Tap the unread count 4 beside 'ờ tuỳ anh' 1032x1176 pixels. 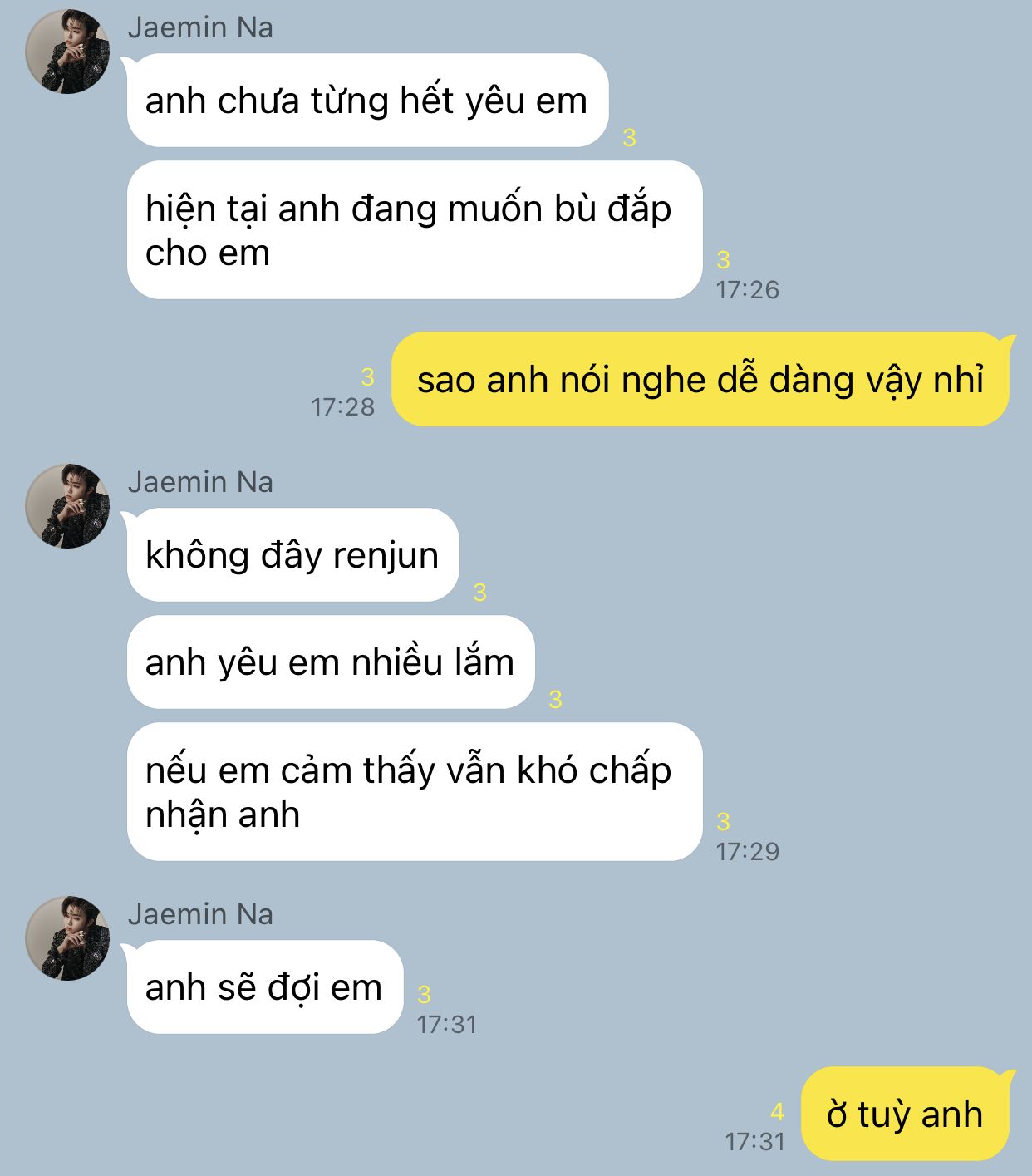click(x=777, y=1111)
